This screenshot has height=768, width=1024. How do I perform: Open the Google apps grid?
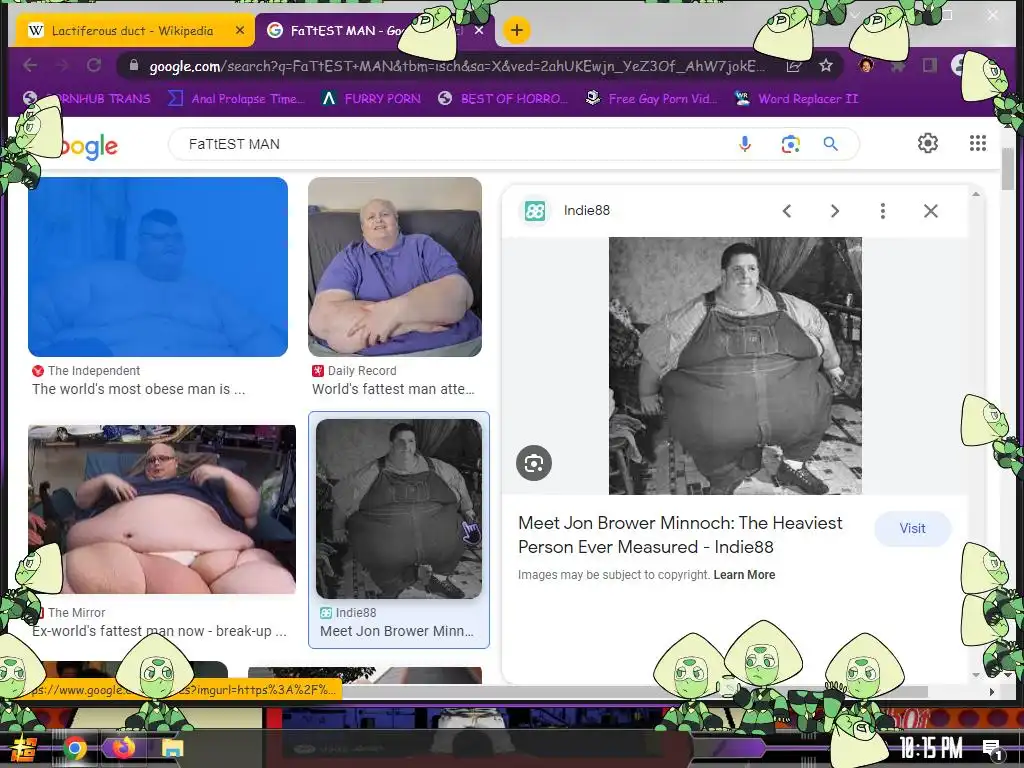point(978,143)
